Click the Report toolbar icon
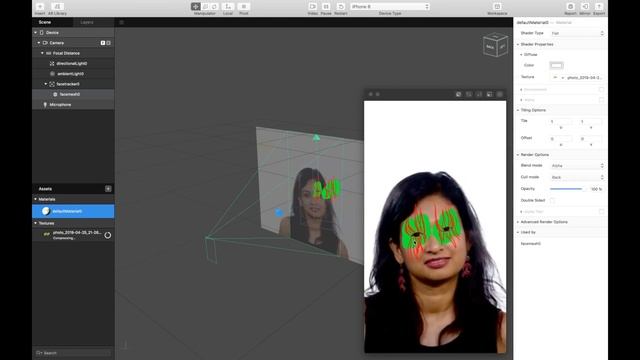 [570, 7]
